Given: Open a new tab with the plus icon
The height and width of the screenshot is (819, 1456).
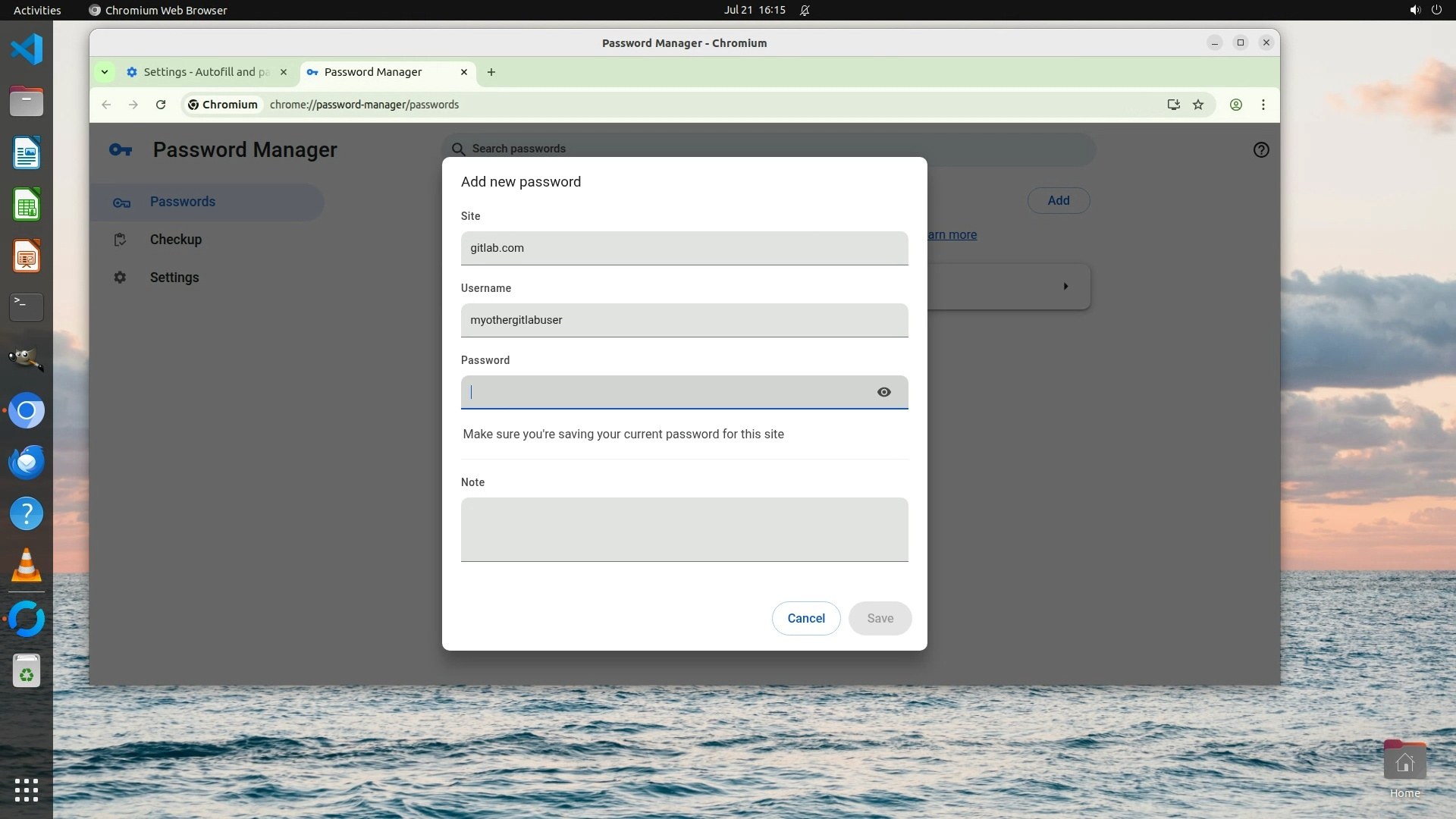Looking at the screenshot, I should (491, 72).
